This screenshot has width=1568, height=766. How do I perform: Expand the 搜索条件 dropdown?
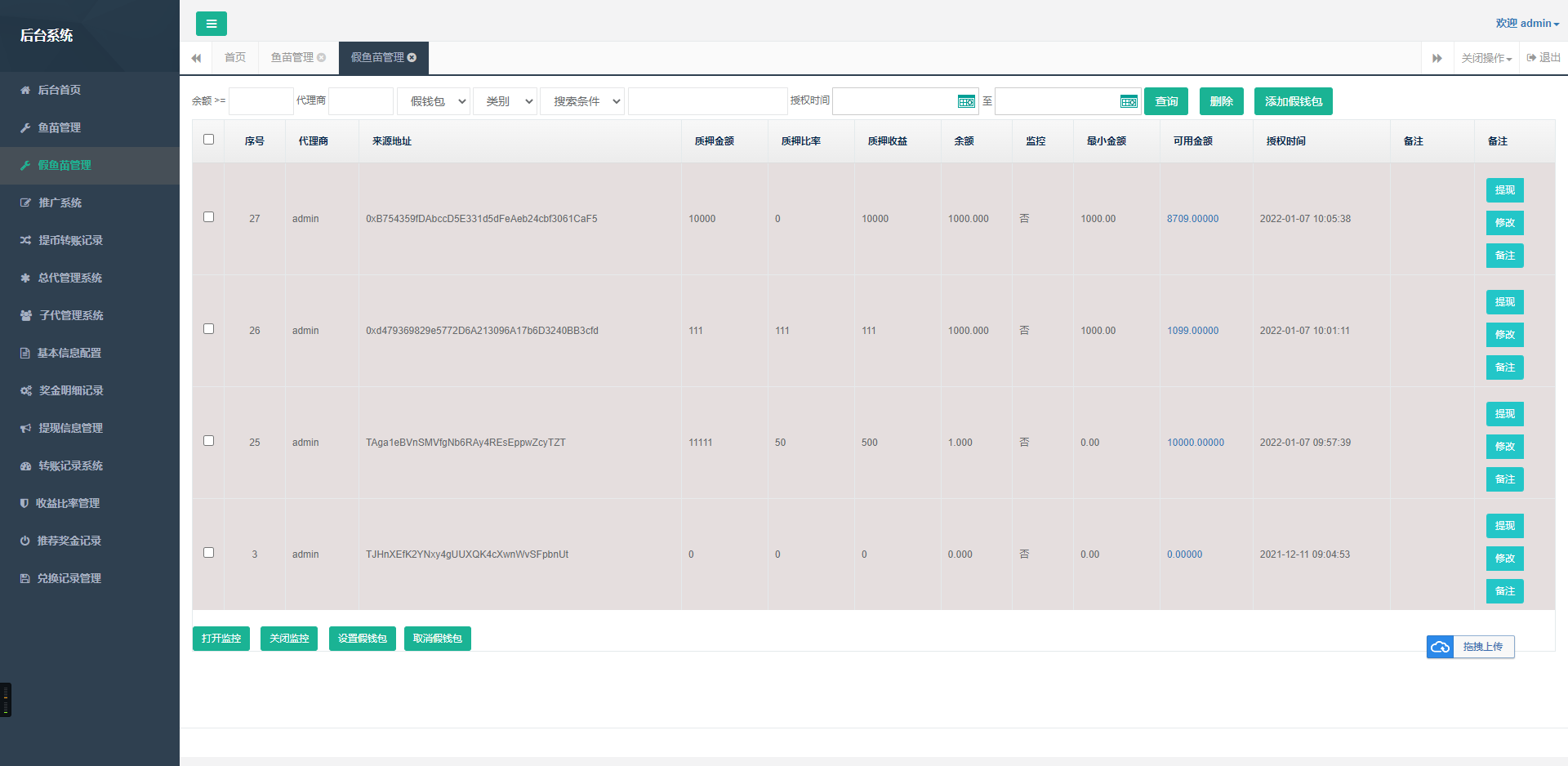582,101
